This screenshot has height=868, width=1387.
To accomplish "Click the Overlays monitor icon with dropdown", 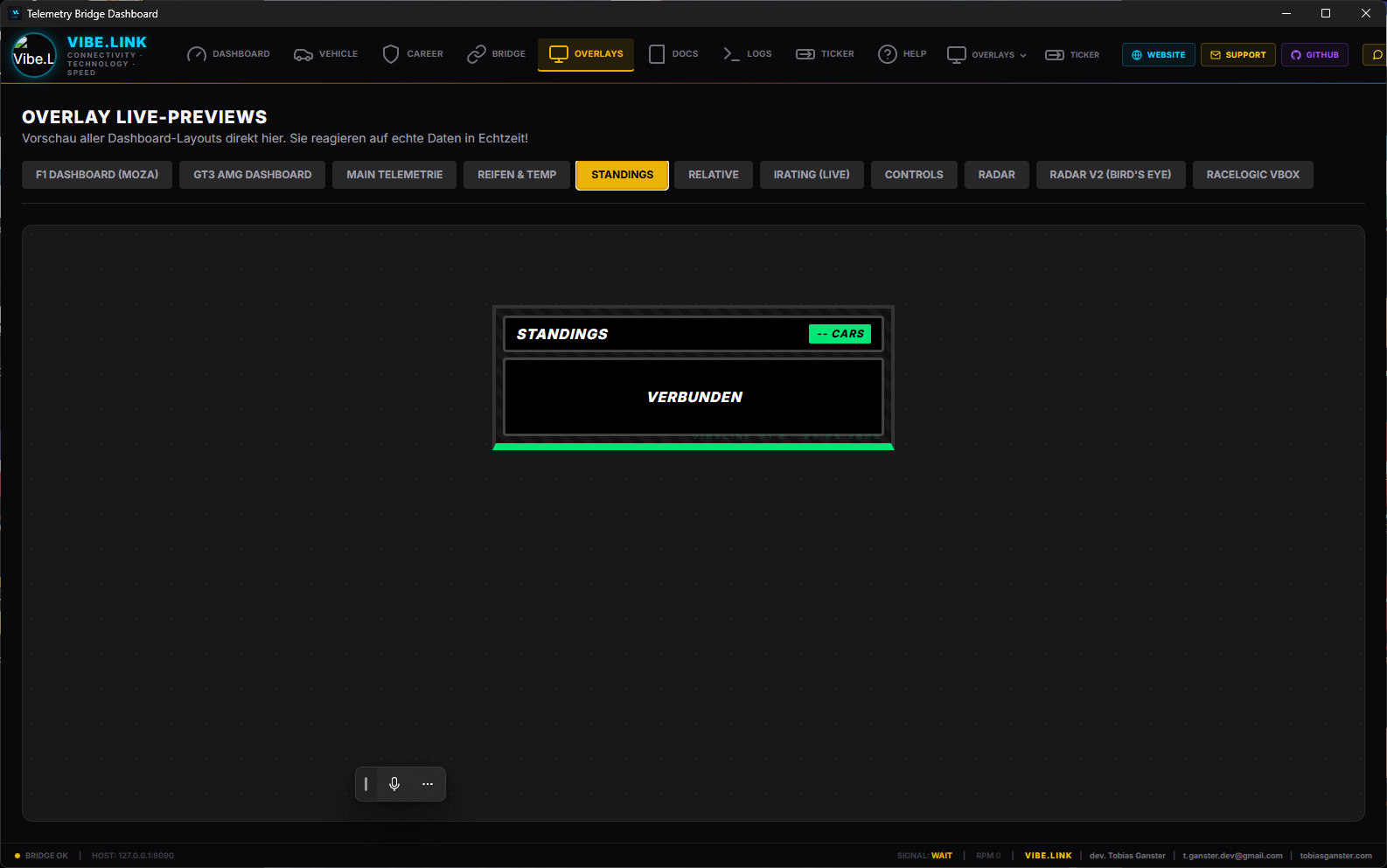I will 957,54.
